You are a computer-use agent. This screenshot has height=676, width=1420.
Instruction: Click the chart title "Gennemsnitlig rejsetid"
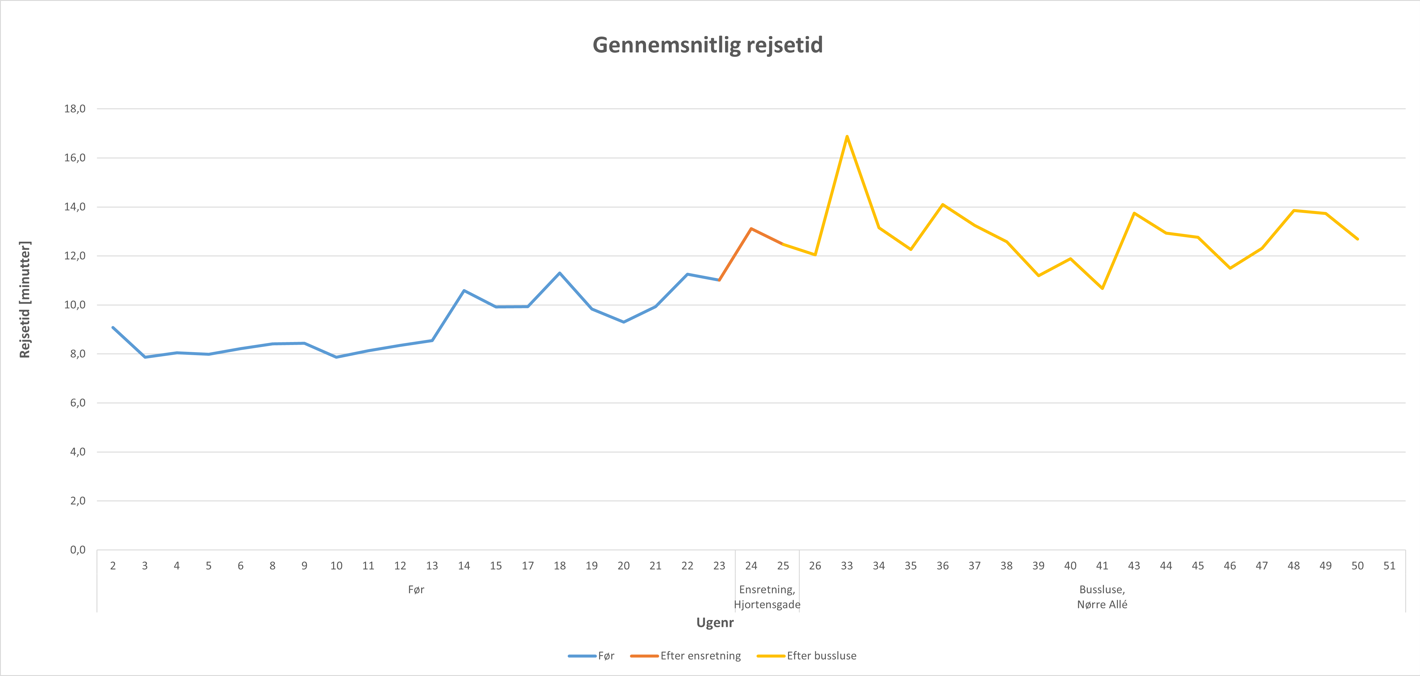tap(707, 45)
